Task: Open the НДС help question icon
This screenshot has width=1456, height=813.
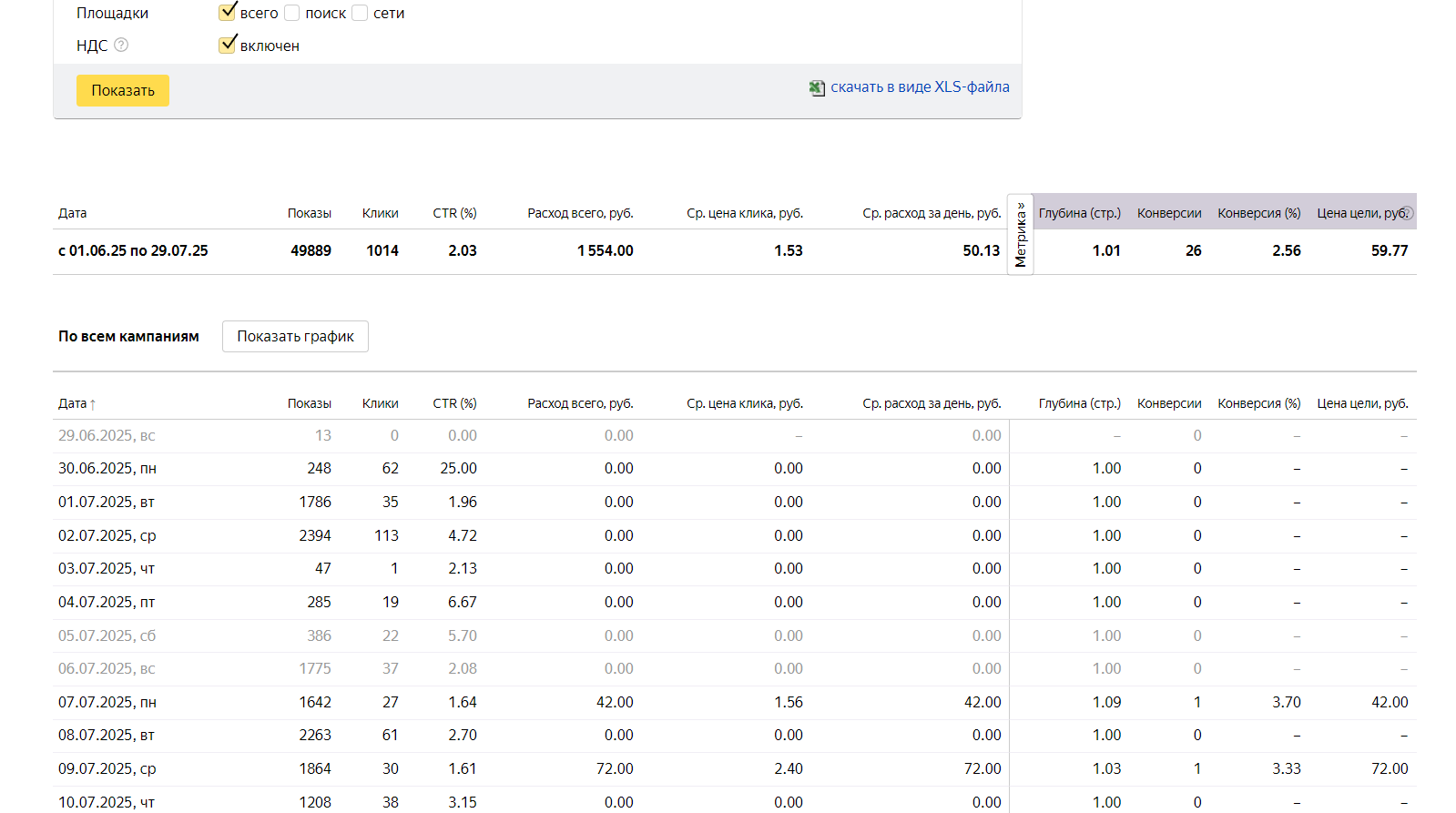Action: point(121,45)
